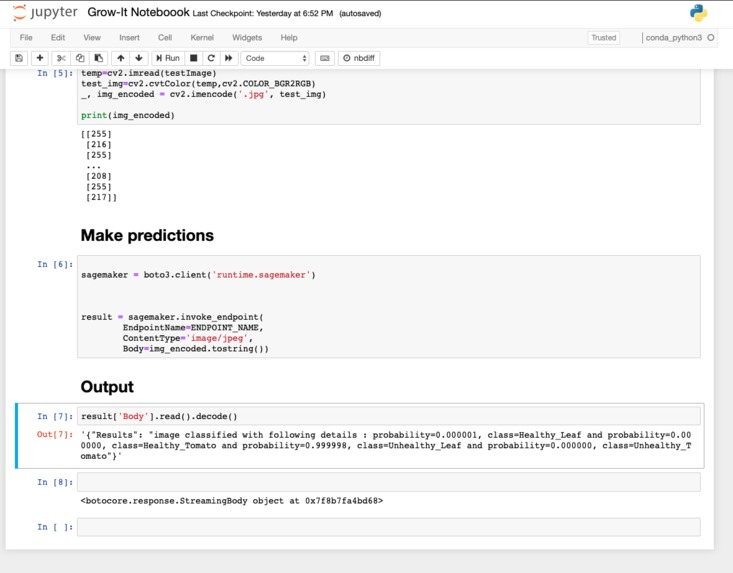This screenshot has height=573, width=733.
Task: Cut selected cells with scissors icon
Action: click(61, 58)
